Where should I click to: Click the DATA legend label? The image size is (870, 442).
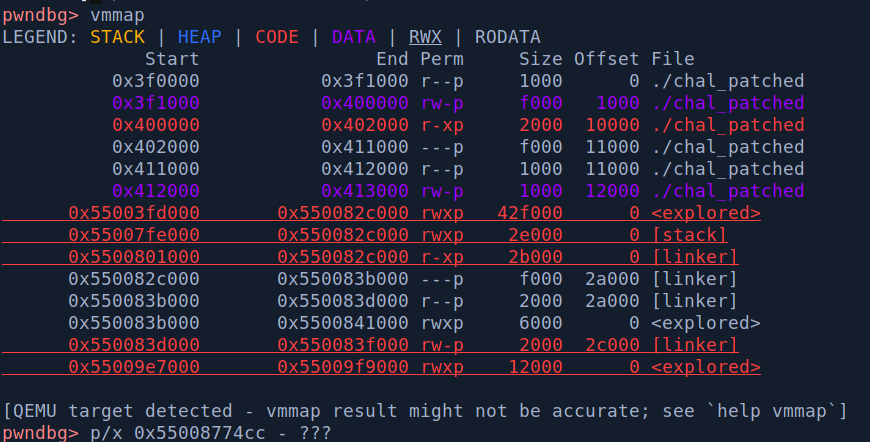pyautogui.click(x=353, y=37)
